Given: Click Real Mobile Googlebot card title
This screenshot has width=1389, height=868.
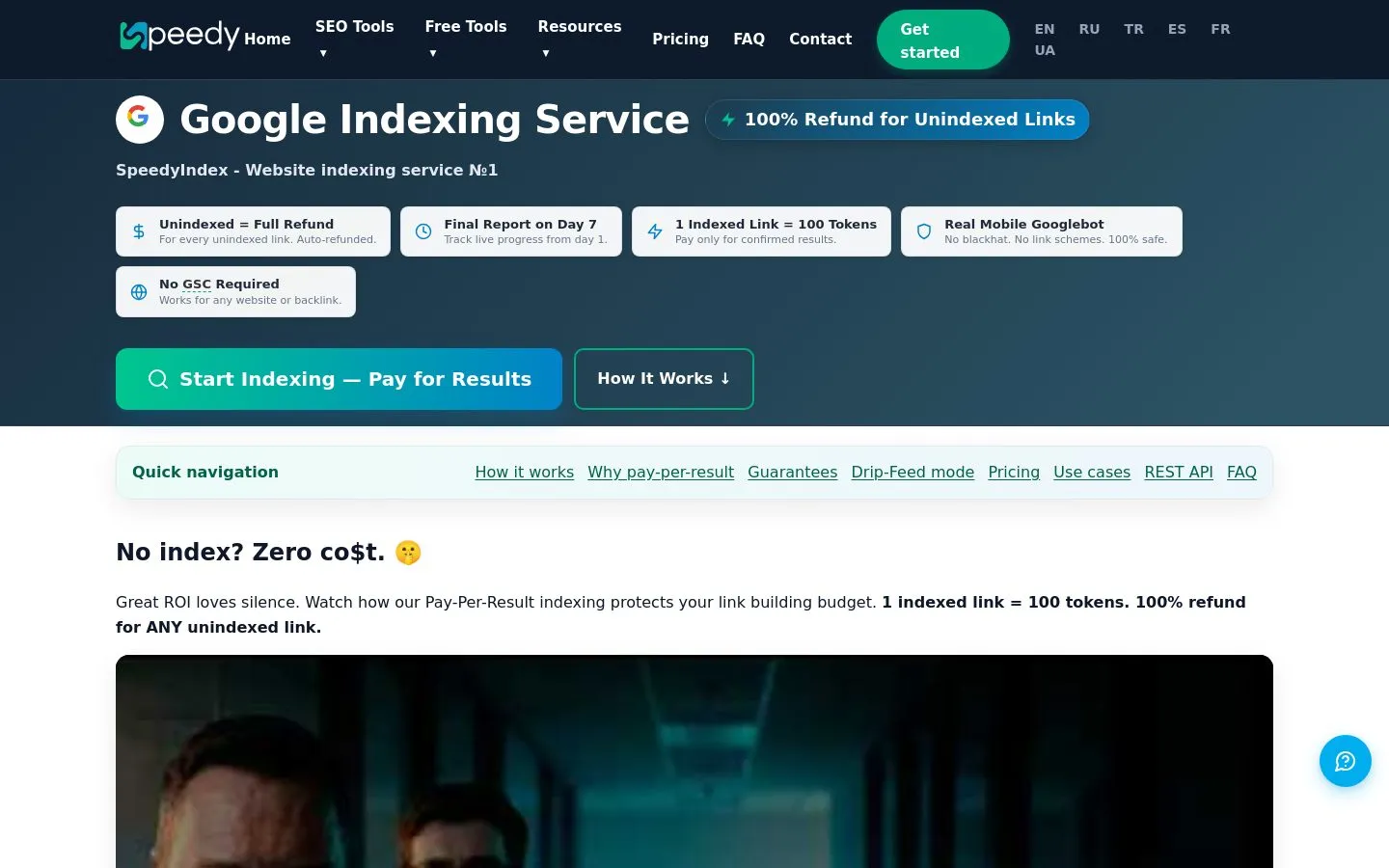Looking at the screenshot, I should pos(1023,224).
